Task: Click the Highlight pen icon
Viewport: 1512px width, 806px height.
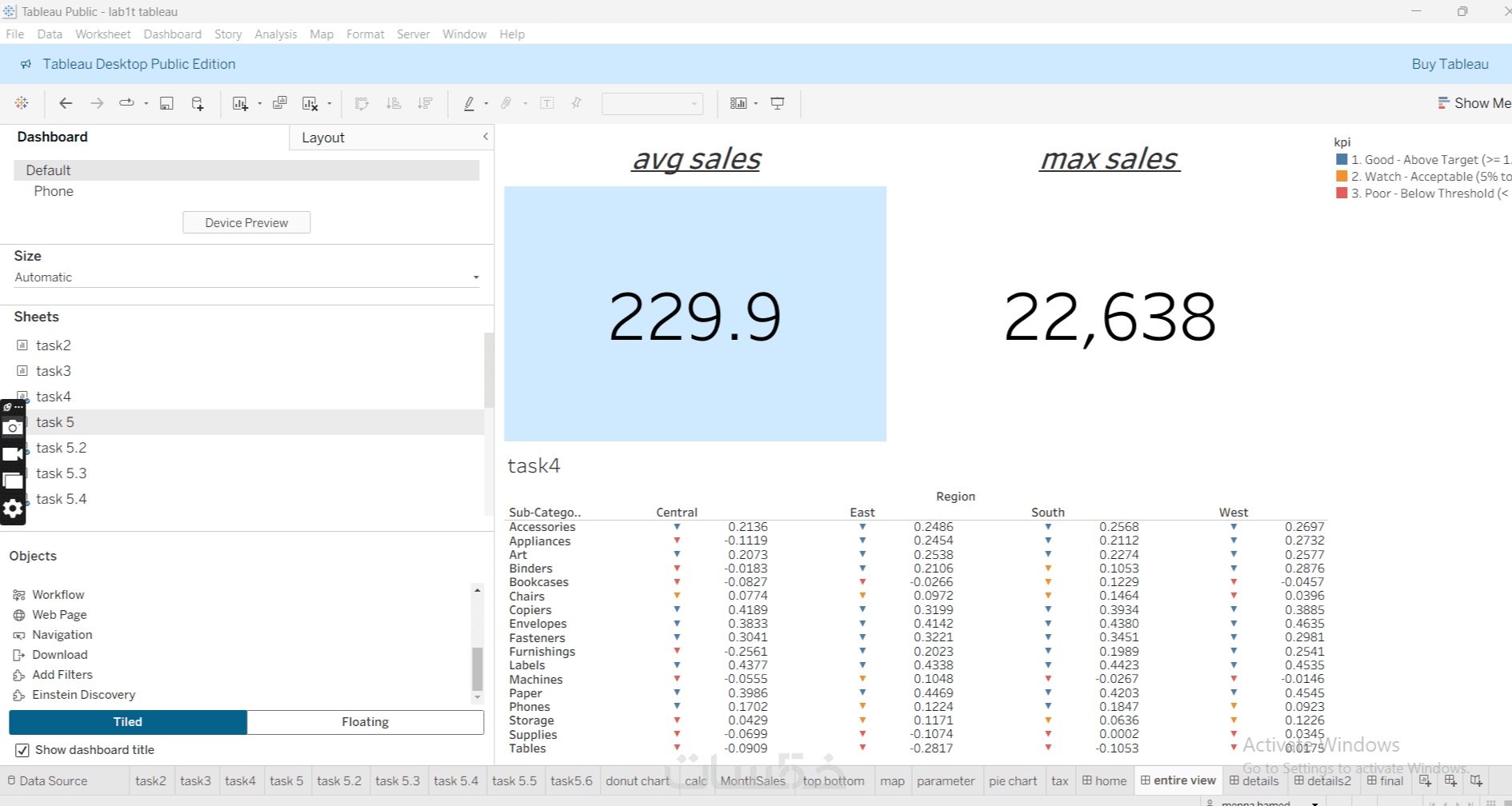Action: pos(469,103)
